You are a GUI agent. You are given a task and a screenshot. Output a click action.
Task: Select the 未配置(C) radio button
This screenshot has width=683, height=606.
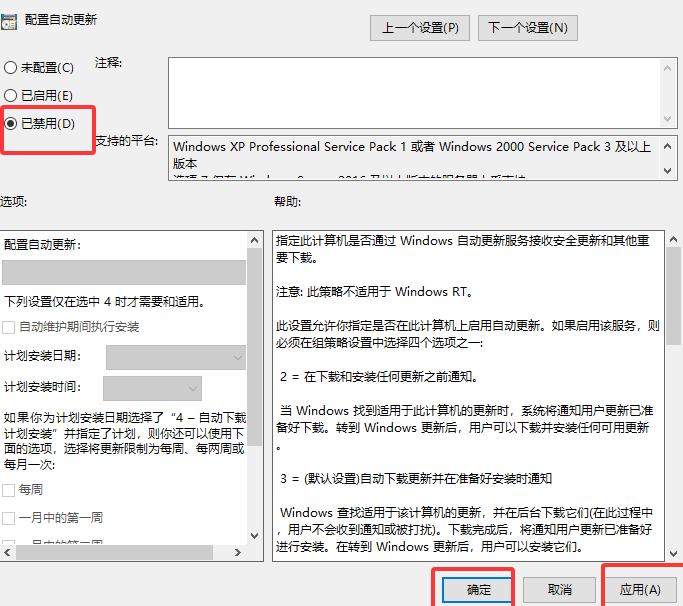coord(10,68)
